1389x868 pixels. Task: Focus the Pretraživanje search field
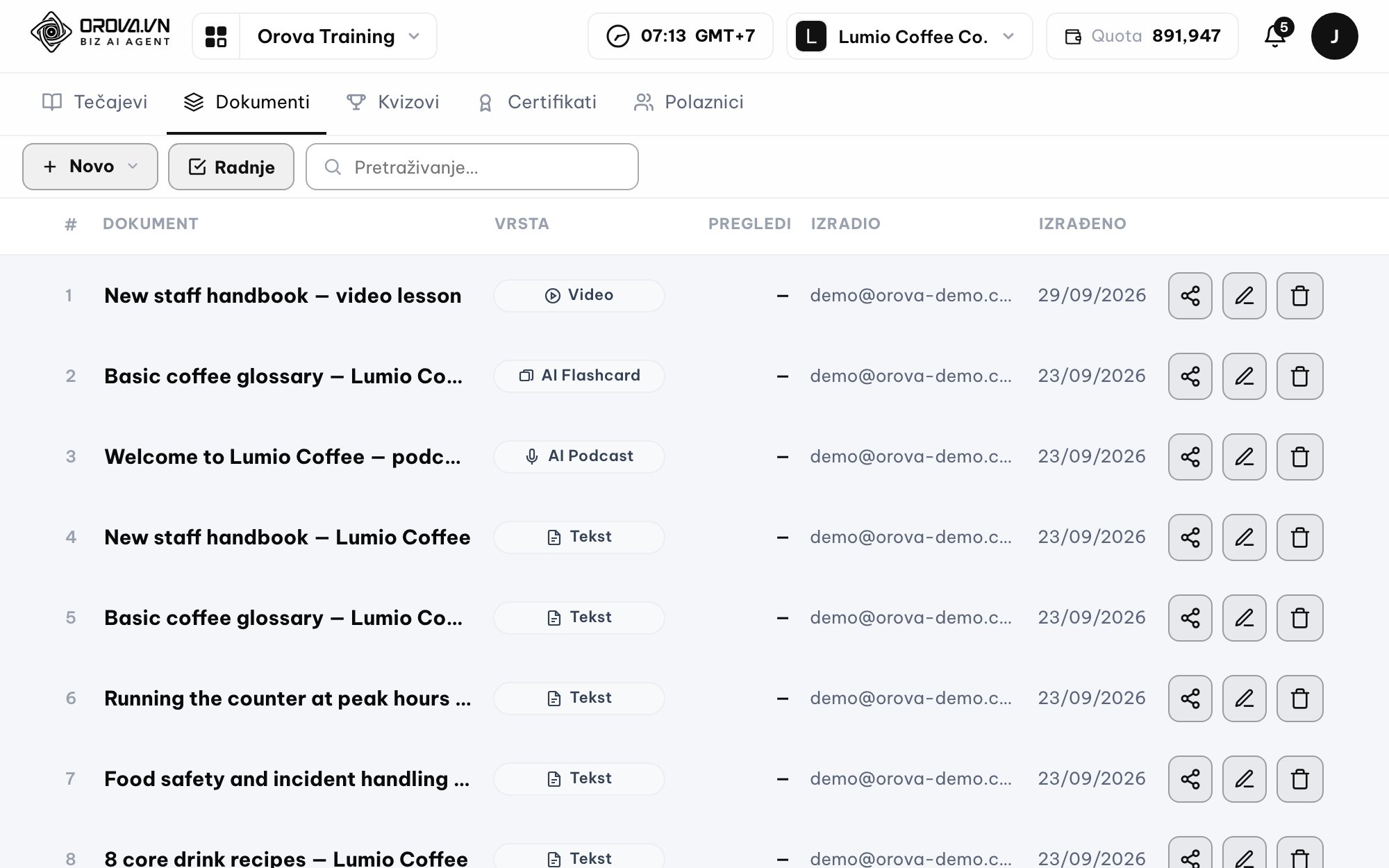point(472,167)
